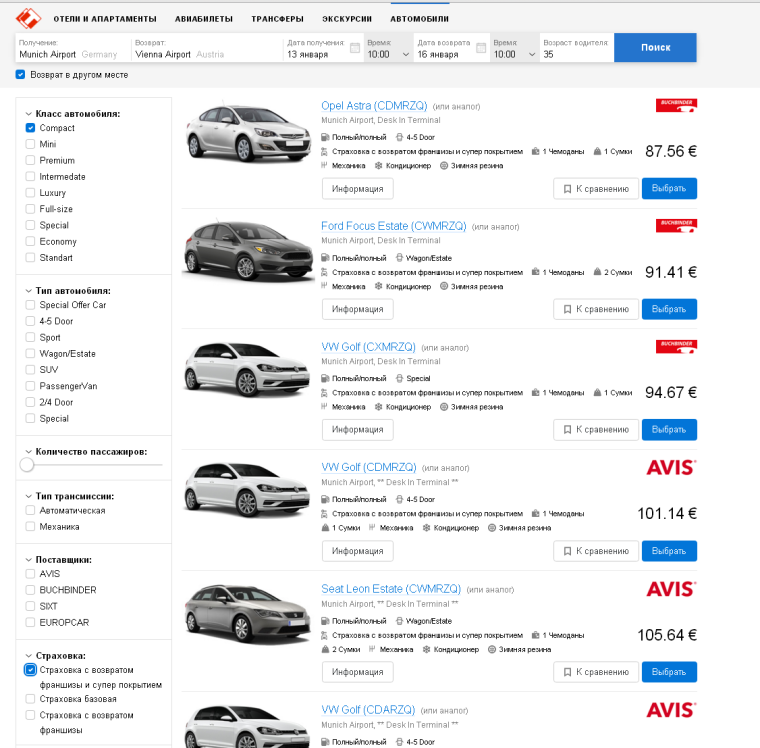Click the AVIS logo on Seat Leon Estate
This screenshot has height=748, width=760.
click(x=670, y=588)
